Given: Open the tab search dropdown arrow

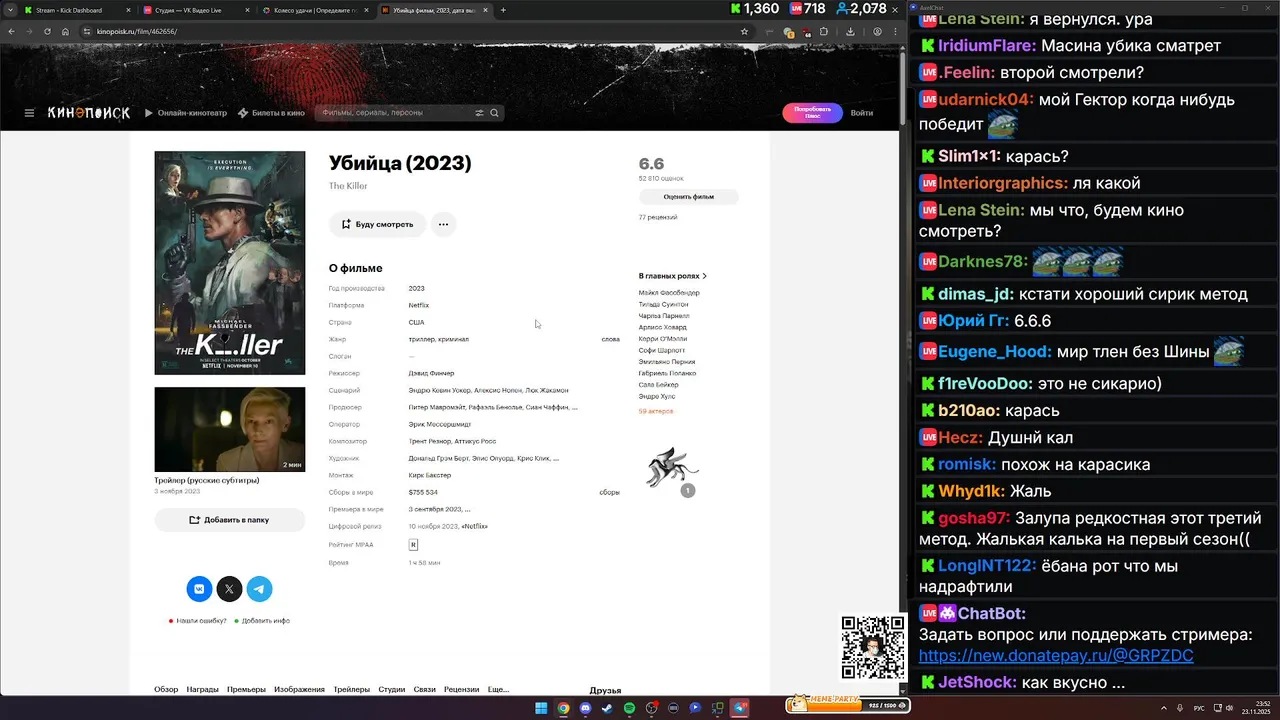Looking at the screenshot, I should point(11,10).
